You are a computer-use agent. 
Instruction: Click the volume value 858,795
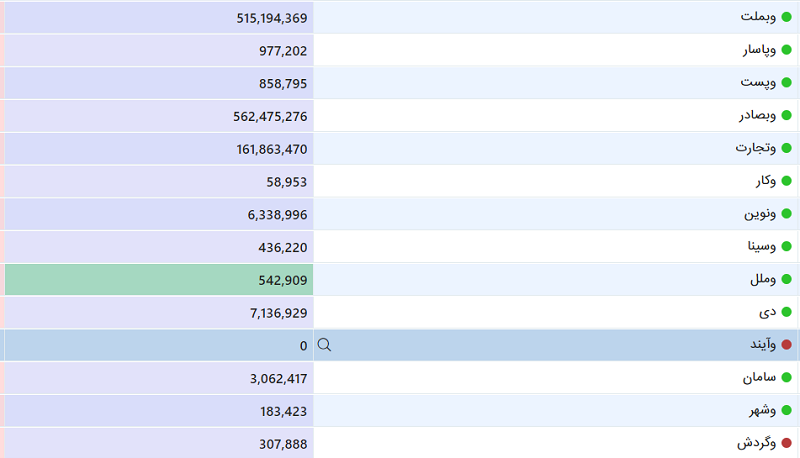pyautogui.click(x=283, y=84)
